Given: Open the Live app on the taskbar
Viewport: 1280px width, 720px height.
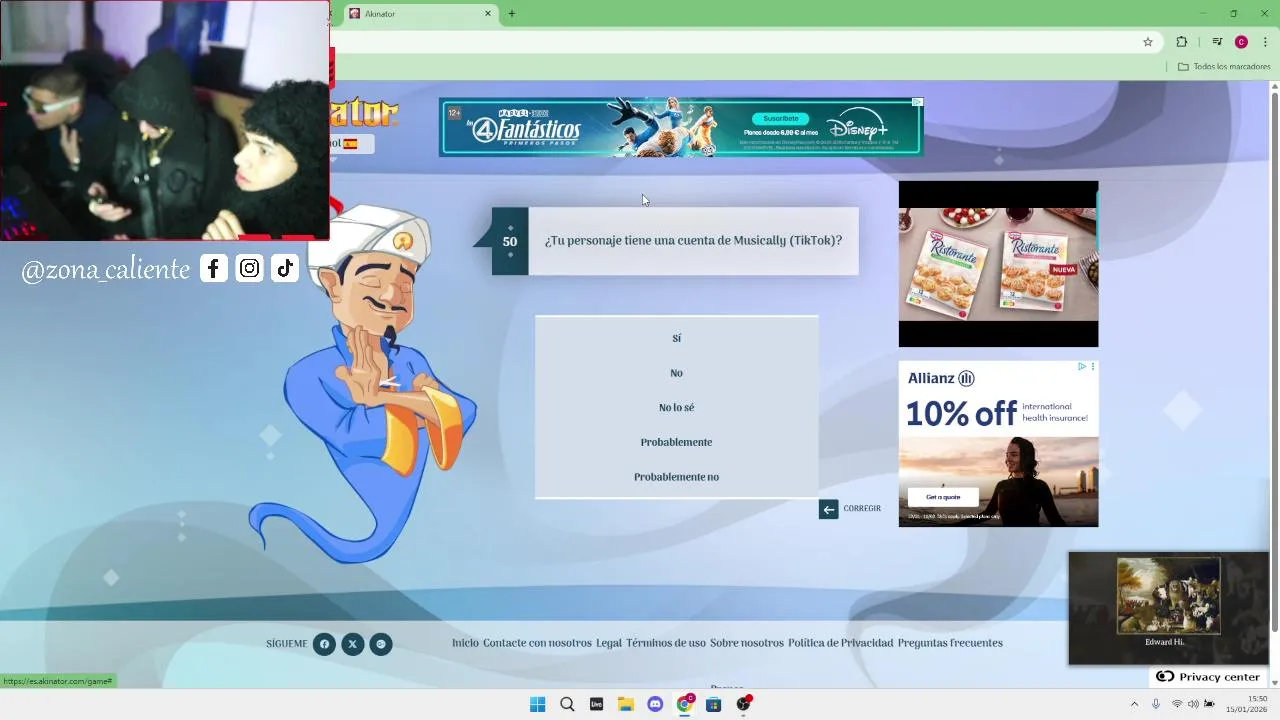Looking at the screenshot, I should 596,704.
